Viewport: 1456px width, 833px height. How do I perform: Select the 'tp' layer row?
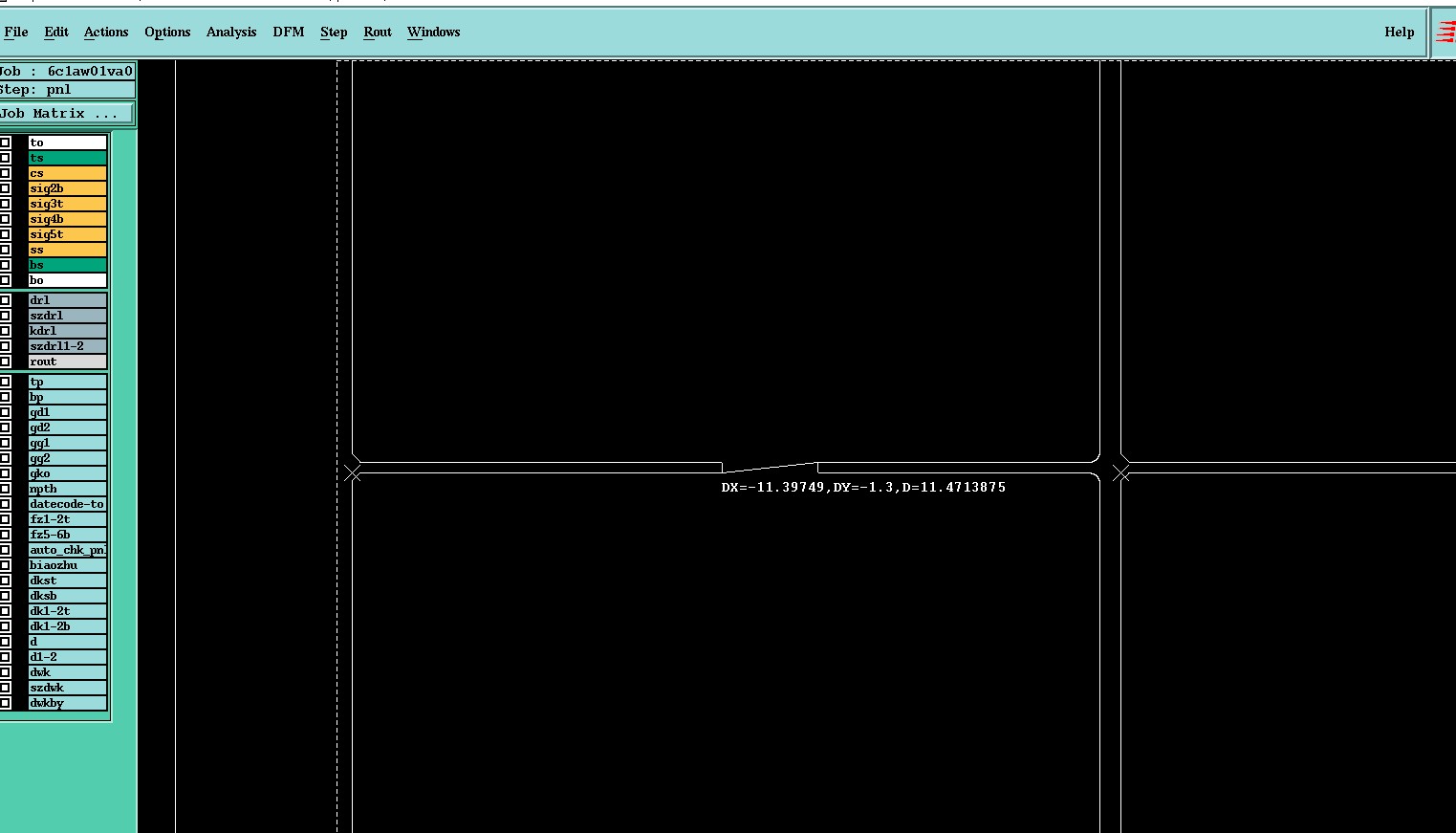click(67, 382)
